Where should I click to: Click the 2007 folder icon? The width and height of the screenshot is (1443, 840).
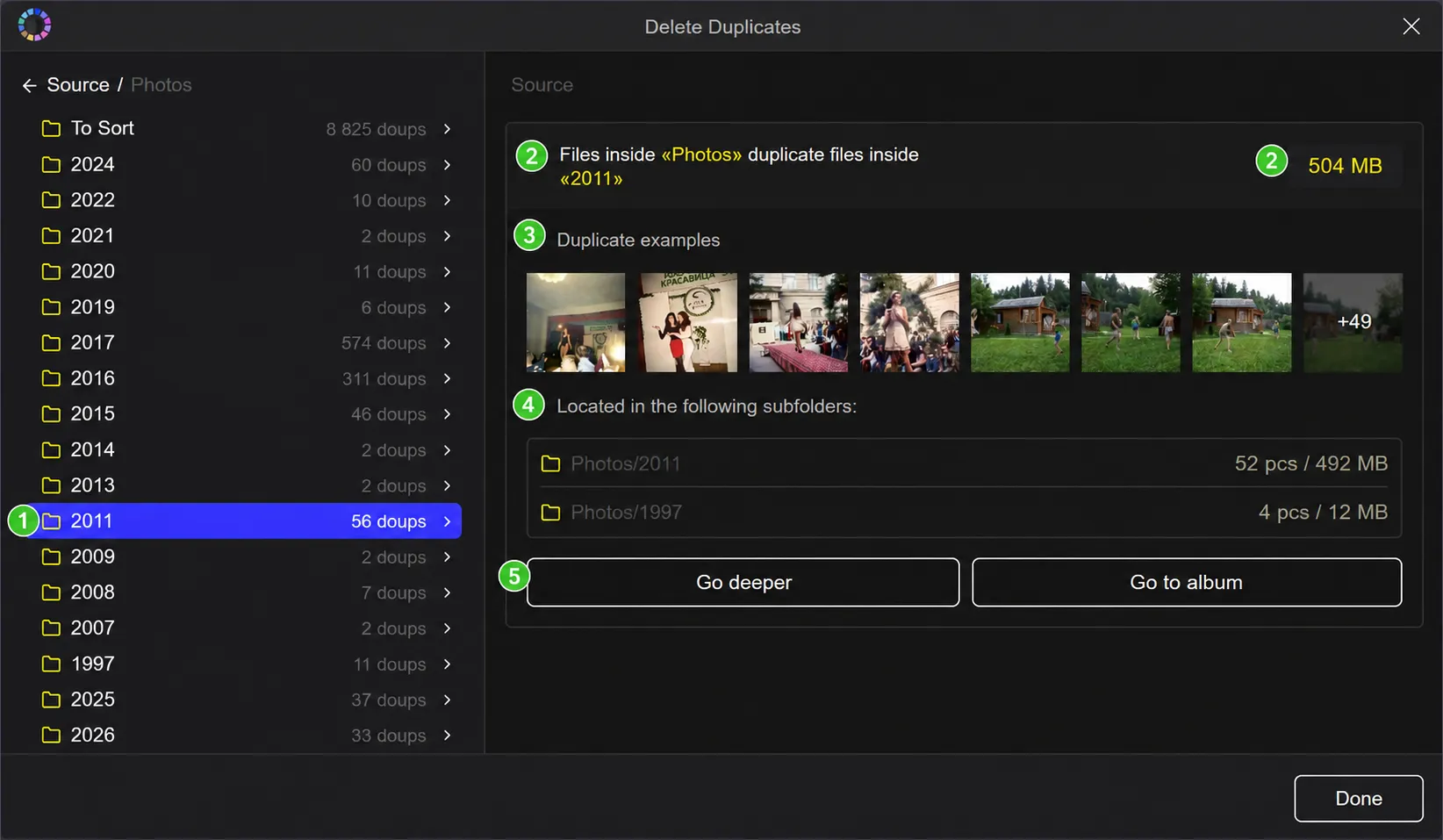click(52, 628)
